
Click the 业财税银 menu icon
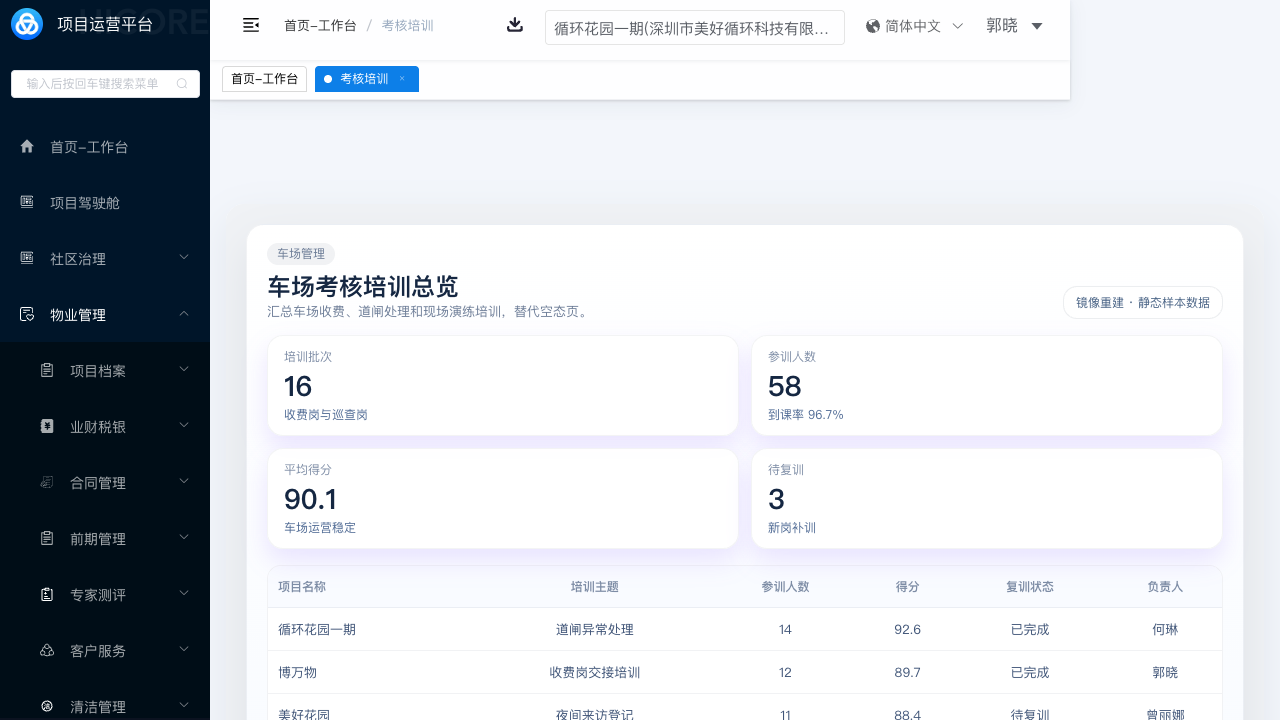pos(47,427)
